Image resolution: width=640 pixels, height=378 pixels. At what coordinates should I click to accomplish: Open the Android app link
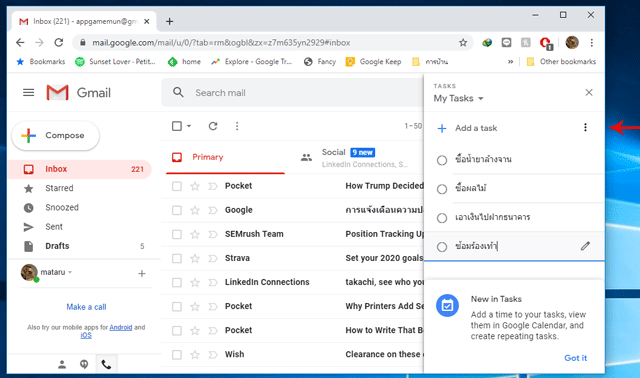pos(121,327)
